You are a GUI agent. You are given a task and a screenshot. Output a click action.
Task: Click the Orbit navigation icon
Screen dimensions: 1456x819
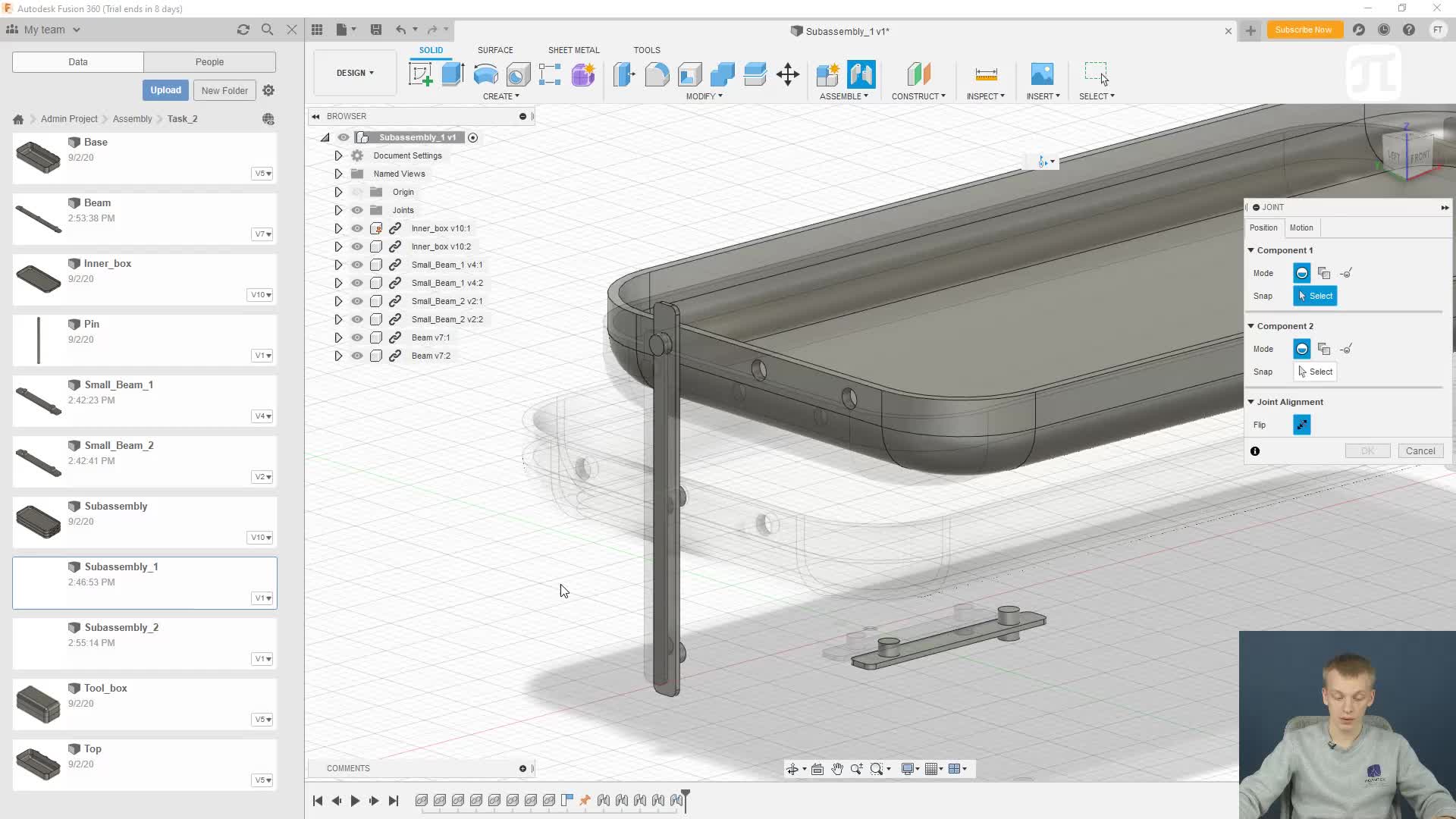click(x=792, y=769)
